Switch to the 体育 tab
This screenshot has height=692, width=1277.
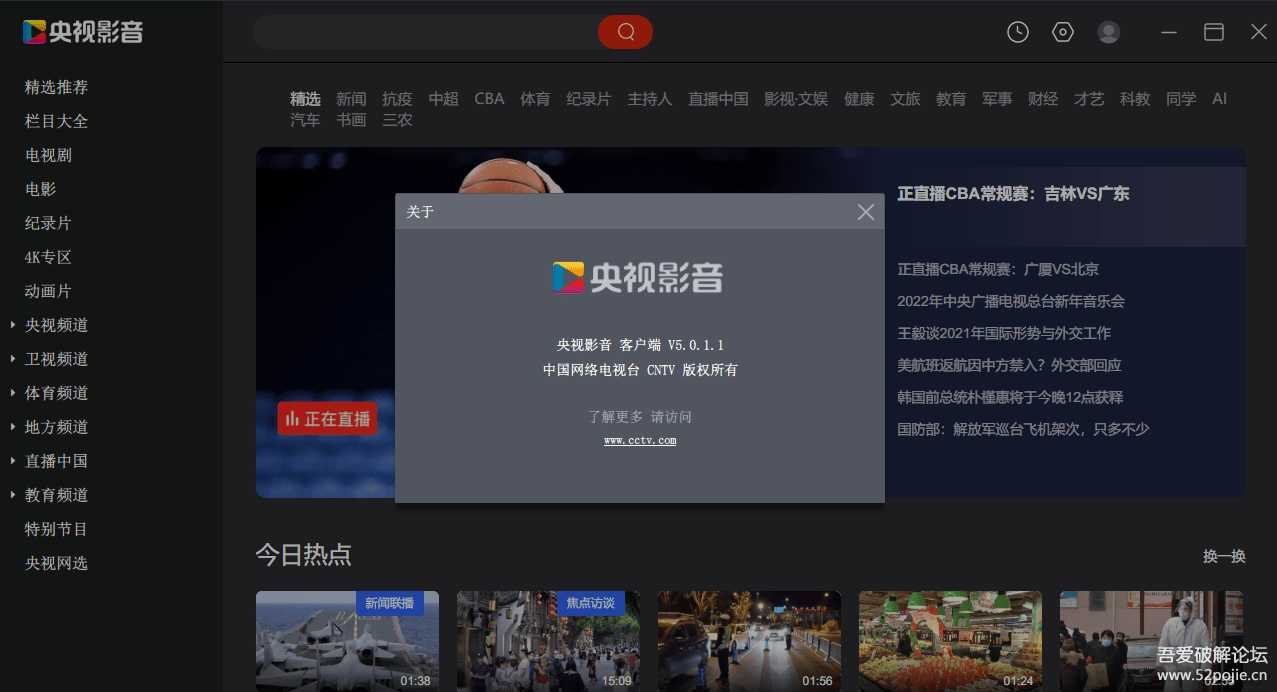click(535, 99)
